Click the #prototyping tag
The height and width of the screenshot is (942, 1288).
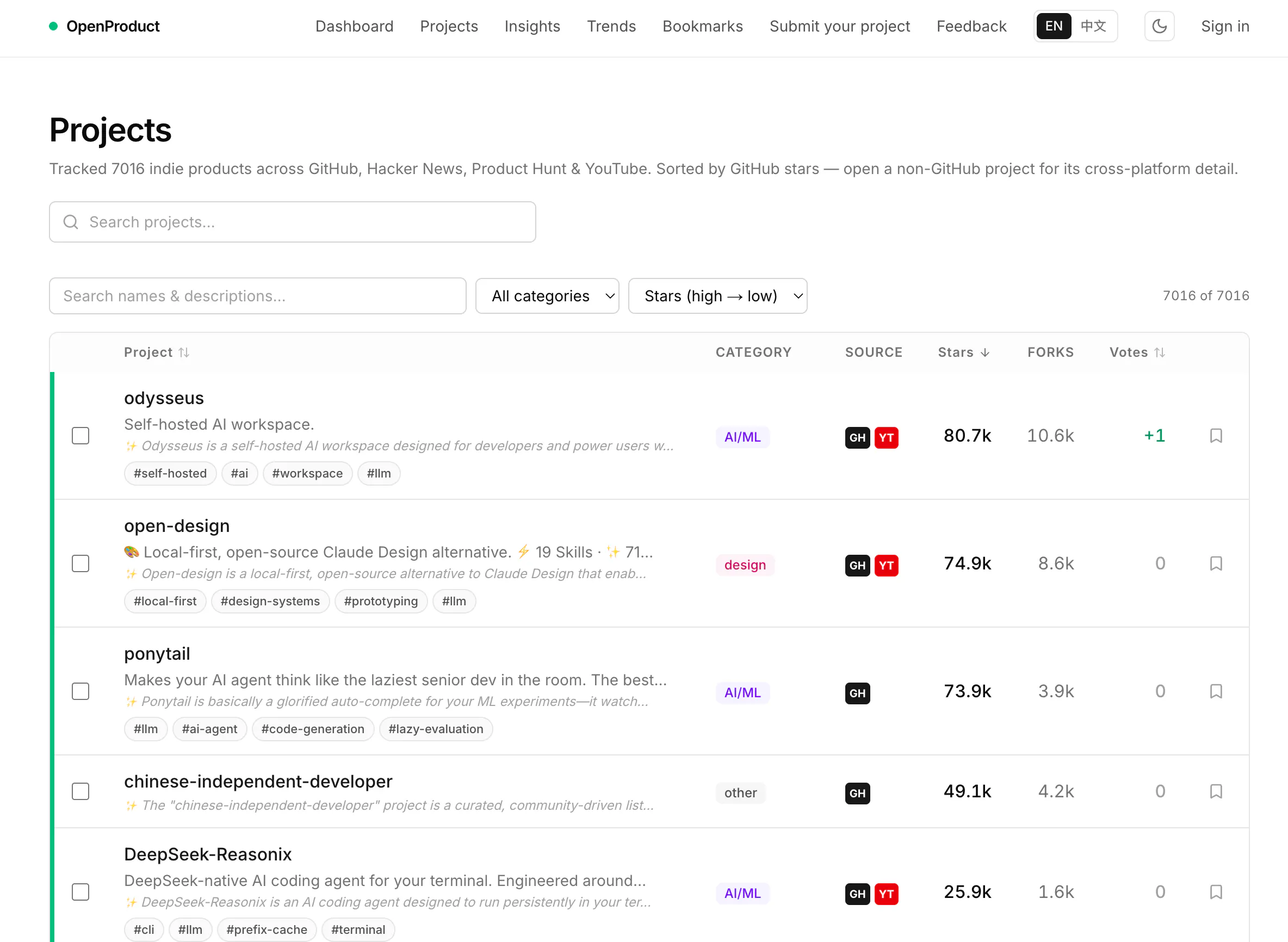pos(381,601)
